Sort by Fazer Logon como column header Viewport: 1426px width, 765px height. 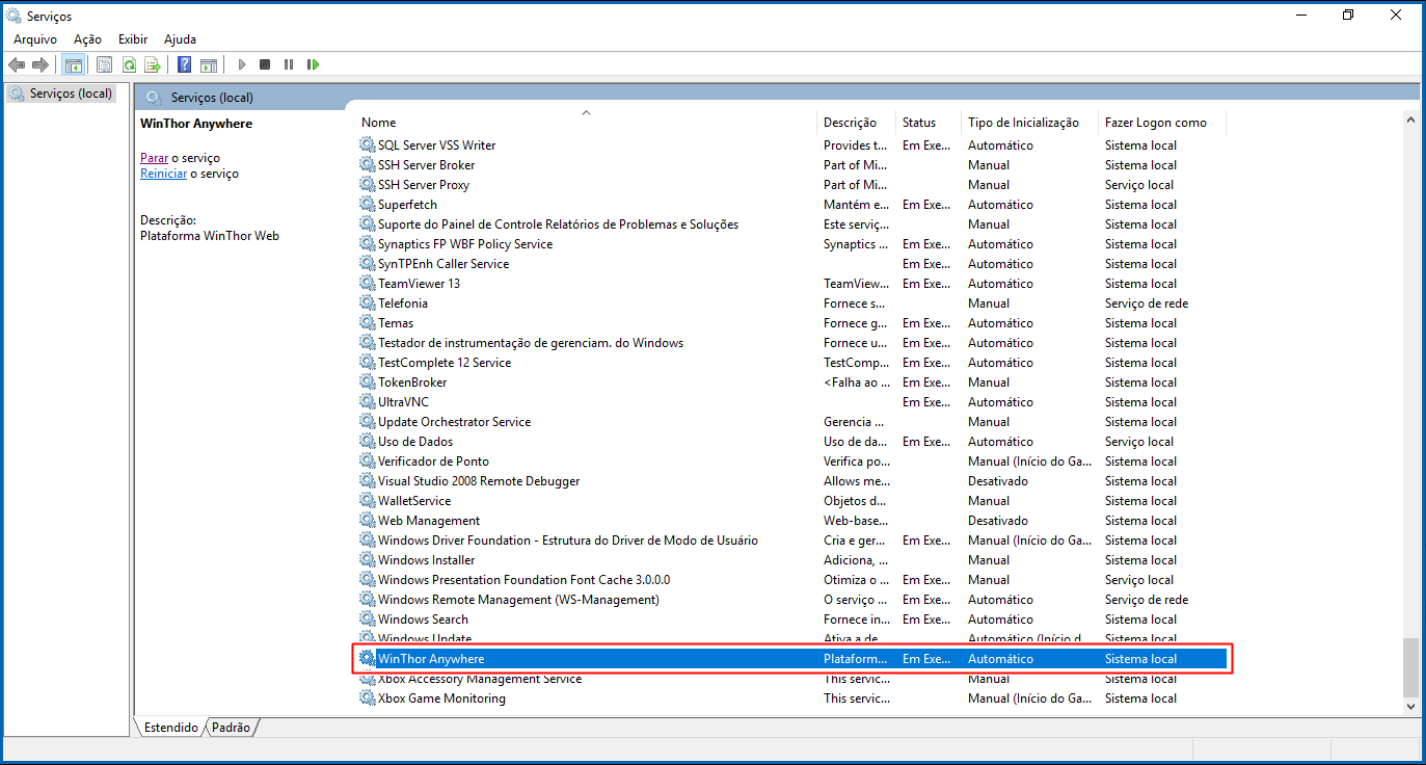pyautogui.click(x=1161, y=122)
